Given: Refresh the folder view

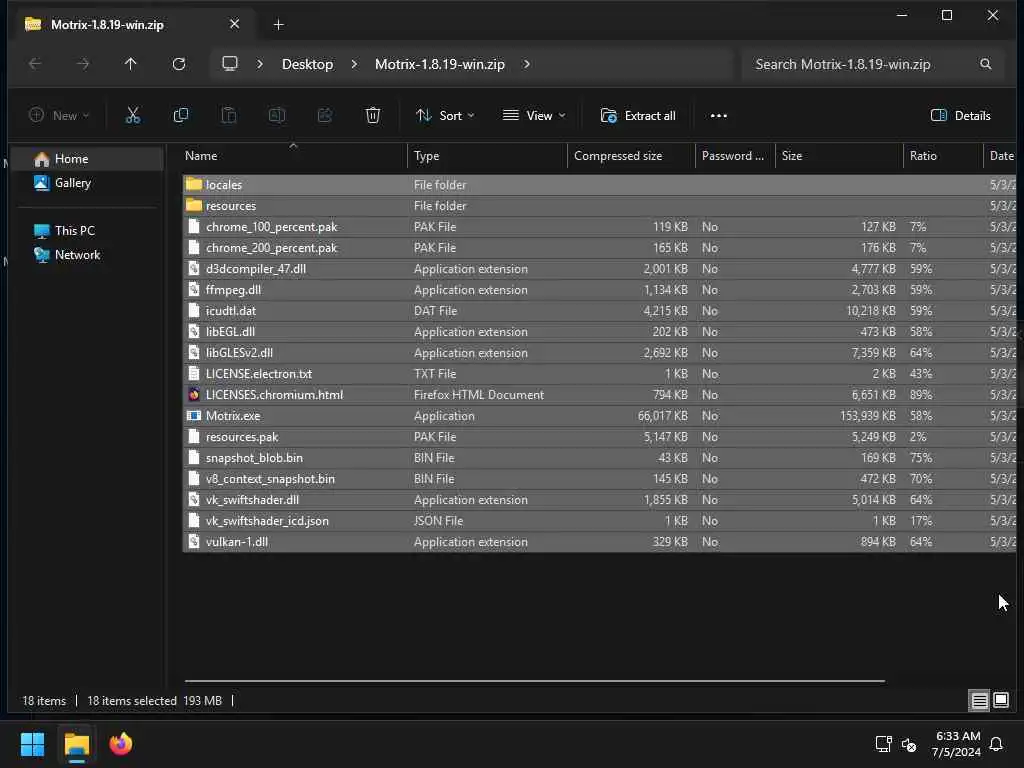Looking at the screenshot, I should (179, 64).
